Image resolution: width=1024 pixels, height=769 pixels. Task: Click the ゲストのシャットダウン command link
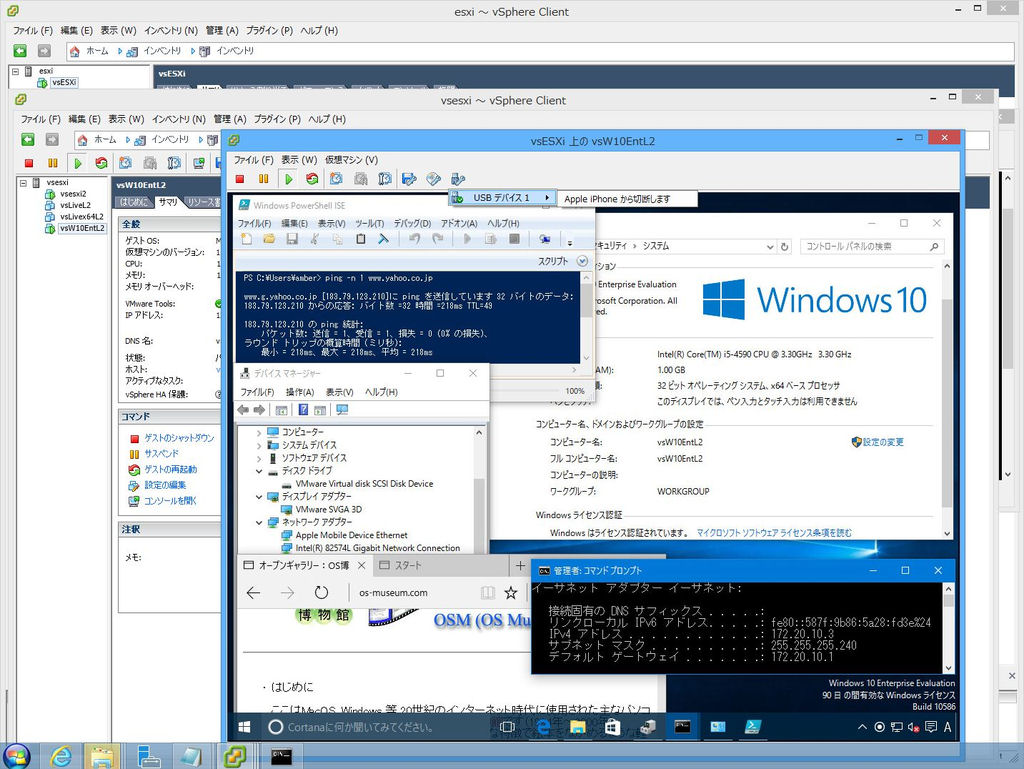tap(179, 438)
